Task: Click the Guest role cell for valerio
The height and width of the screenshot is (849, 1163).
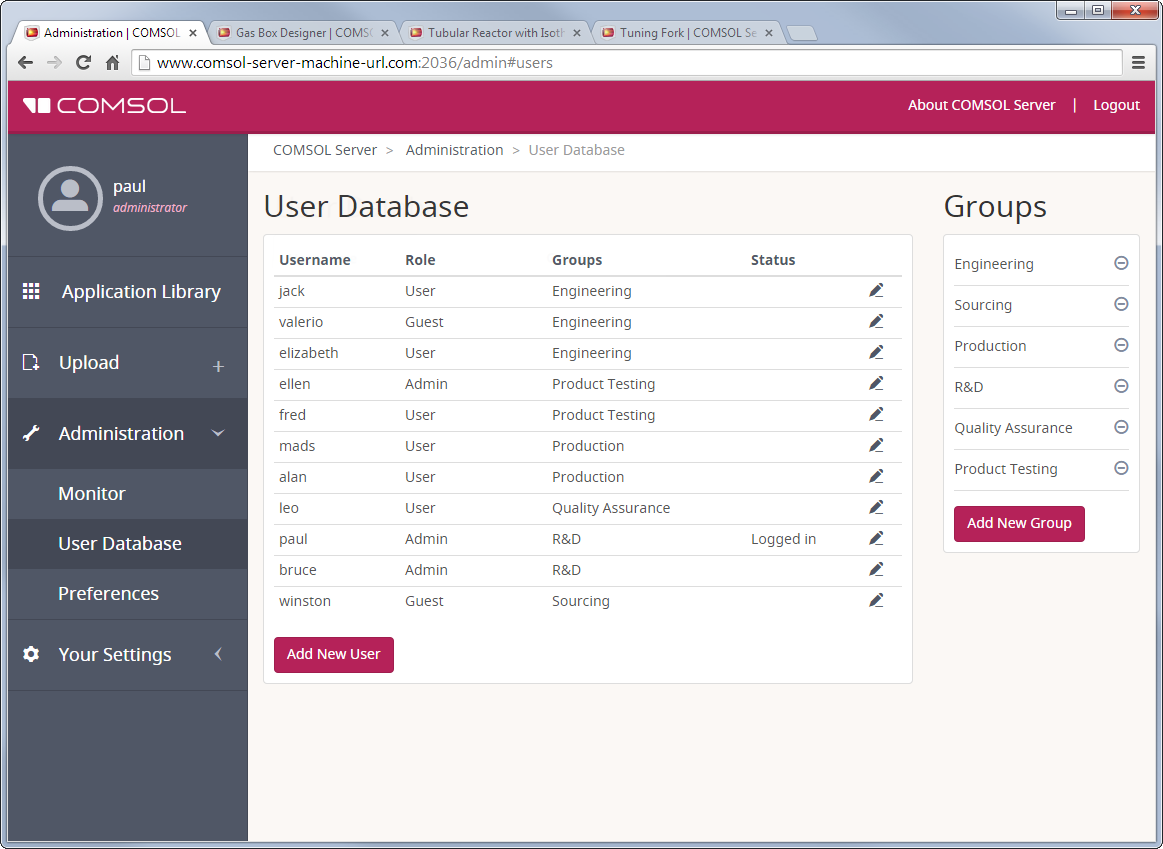Action: coord(424,322)
